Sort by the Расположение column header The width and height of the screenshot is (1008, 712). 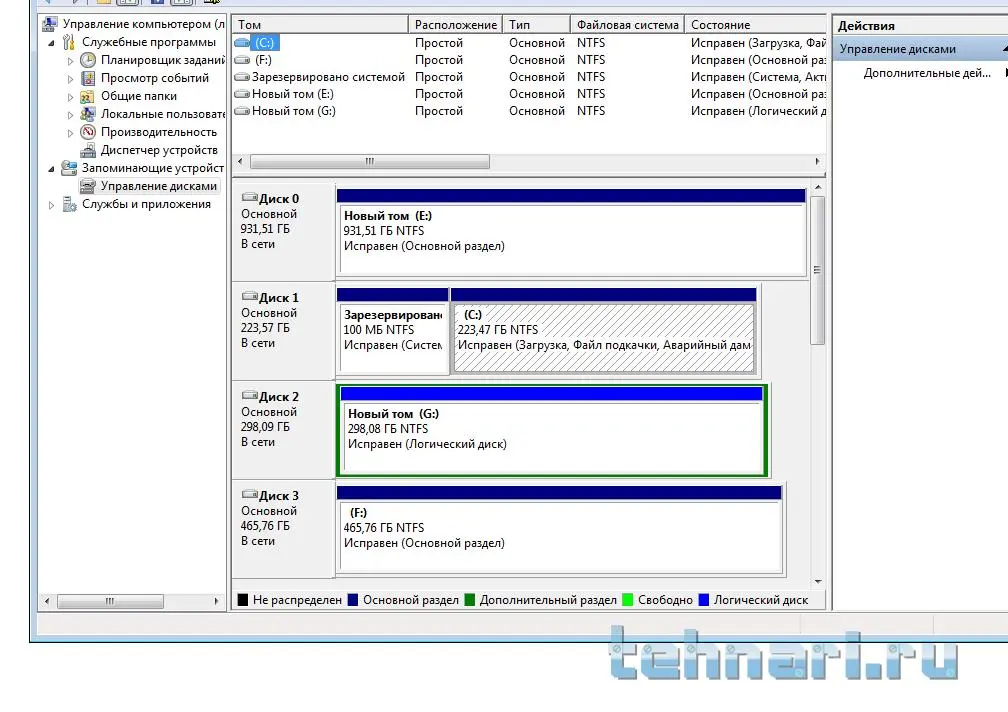pyautogui.click(x=455, y=24)
